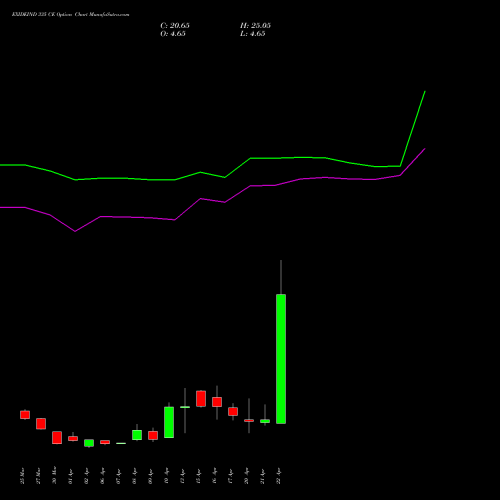Screen dimensions: 500x500
Task: Select the thin red candle for 20 Apr
Action: 249,420
